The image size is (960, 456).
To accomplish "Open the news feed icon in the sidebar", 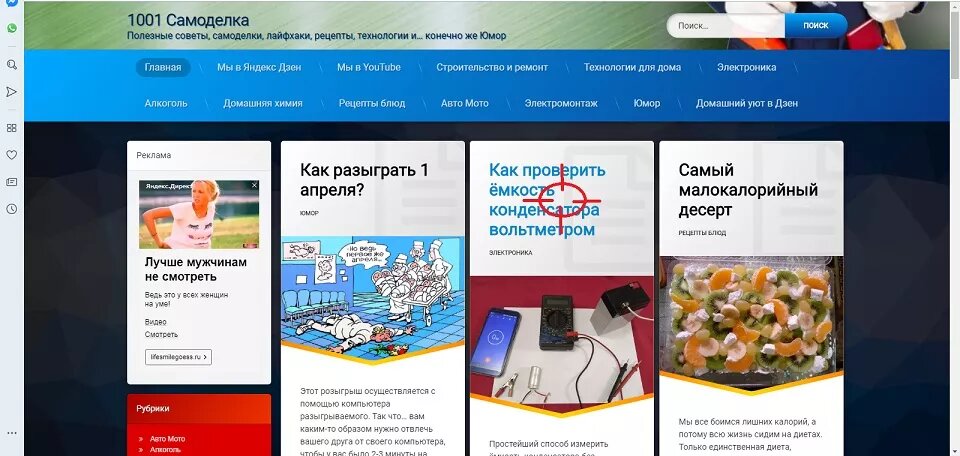I will 12,182.
